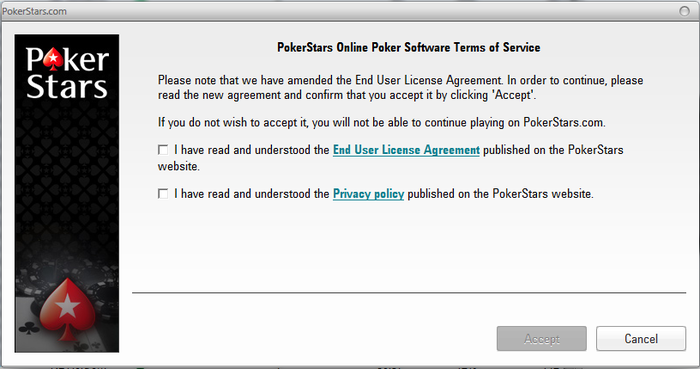Click 'published on the PokerStars website' privacy label

500,194
